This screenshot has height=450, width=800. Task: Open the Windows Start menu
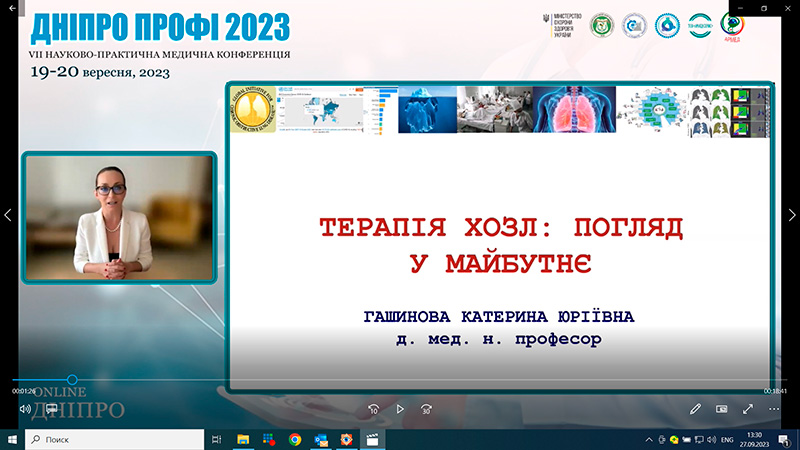pos(12,439)
